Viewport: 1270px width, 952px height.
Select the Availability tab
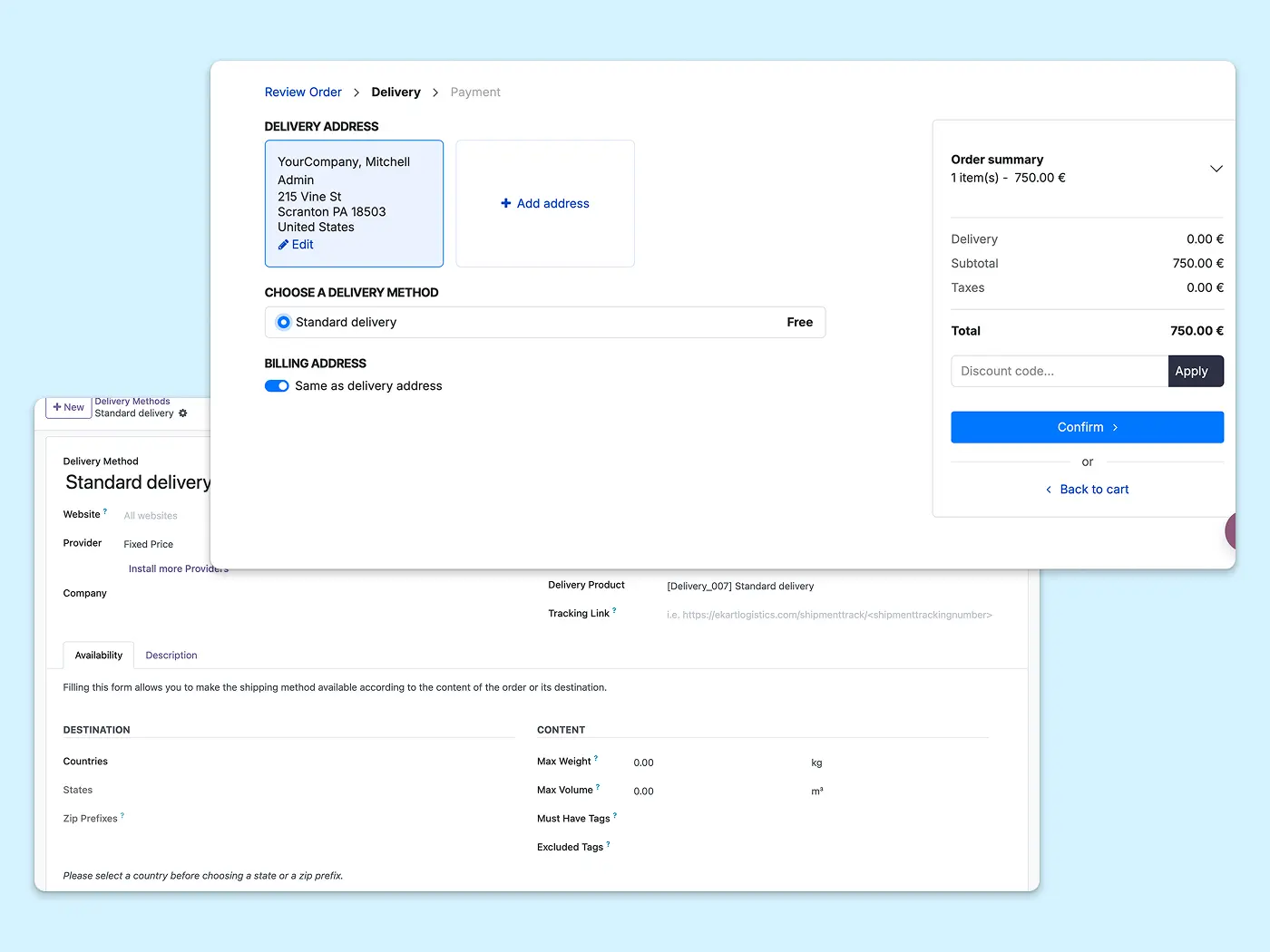pyautogui.click(x=99, y=656)
